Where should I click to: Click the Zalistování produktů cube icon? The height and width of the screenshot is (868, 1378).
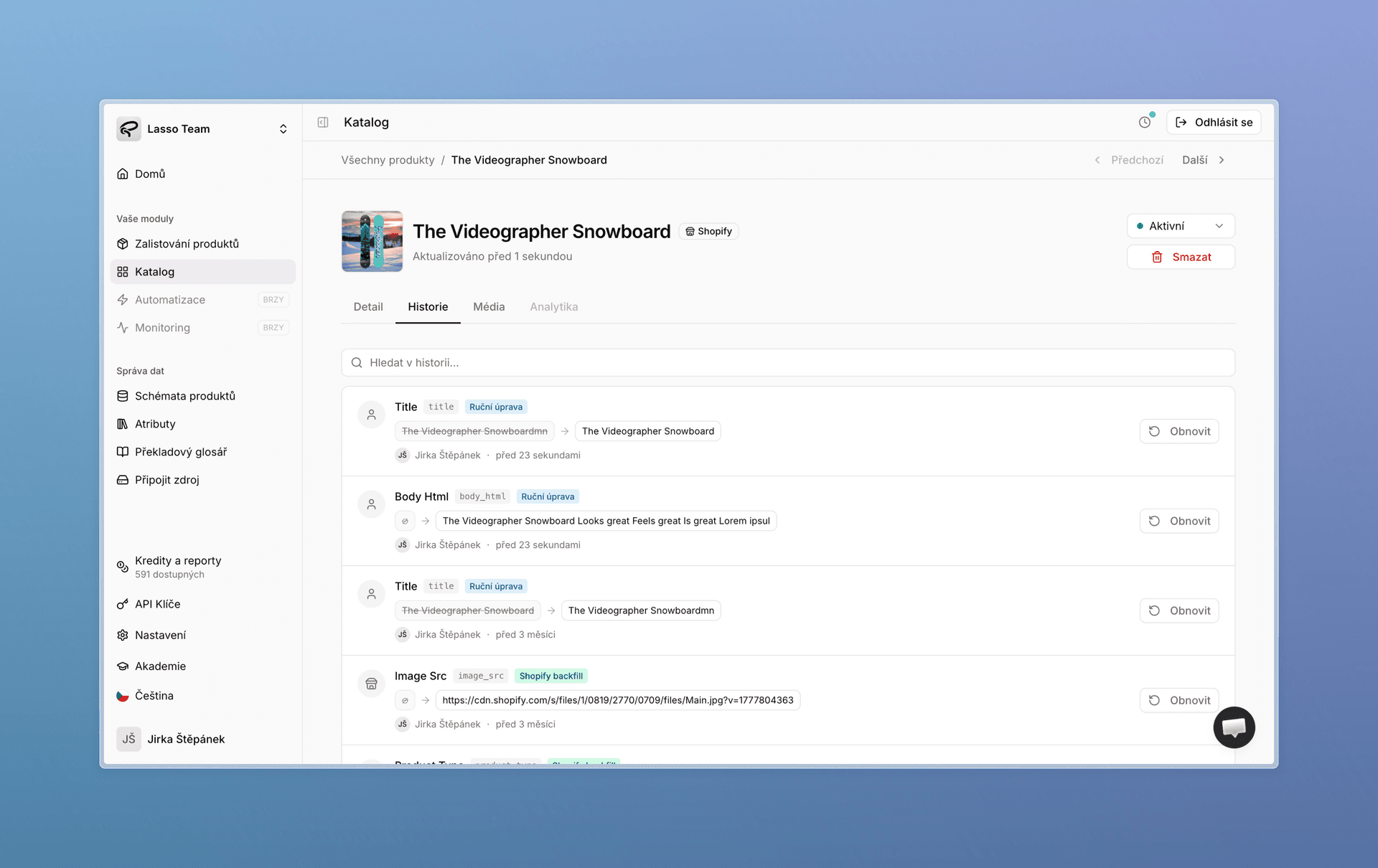point(123,244)
